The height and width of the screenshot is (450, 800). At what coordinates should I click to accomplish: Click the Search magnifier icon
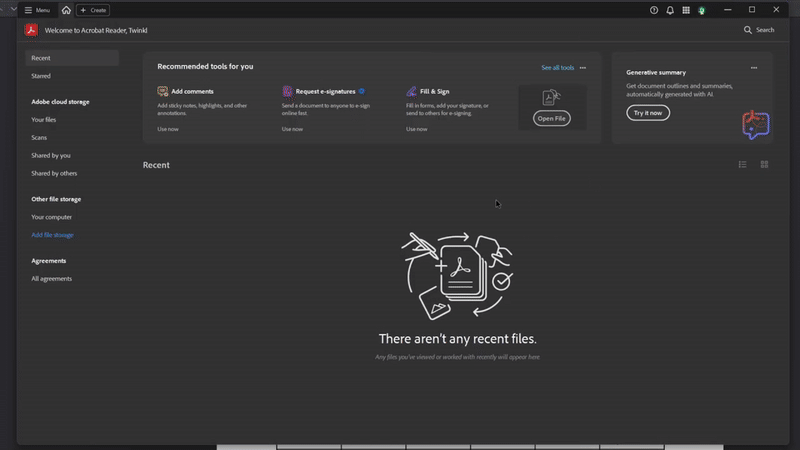click(747, 30)
